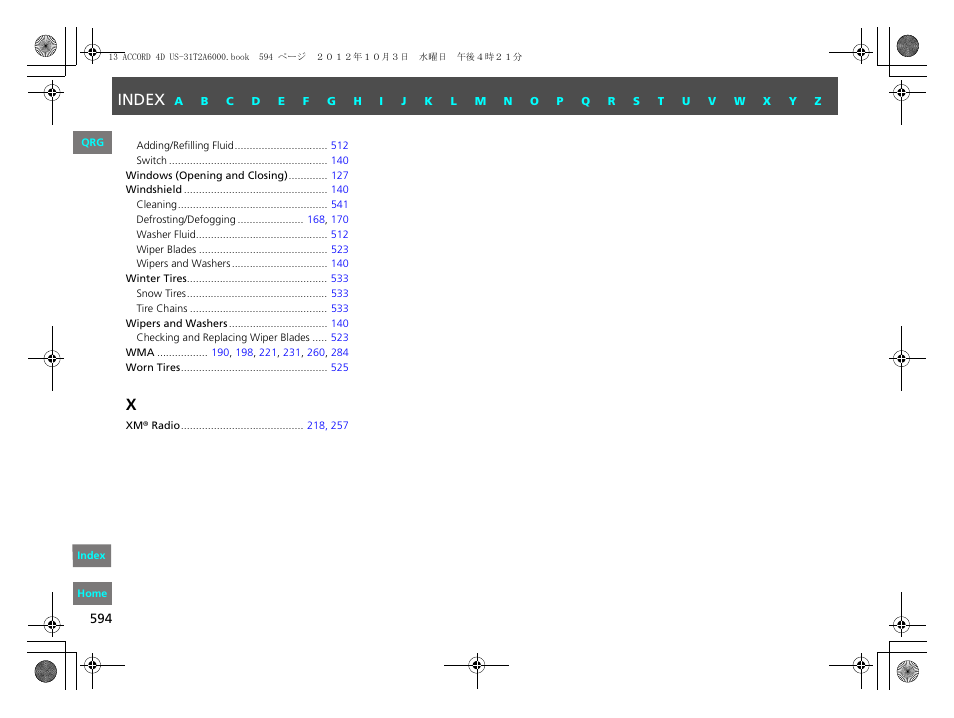The width and height of the screenshot is (954, 718).
Task: Open page 541 for Cleaning entry
Action: click(x=339, y=204)
